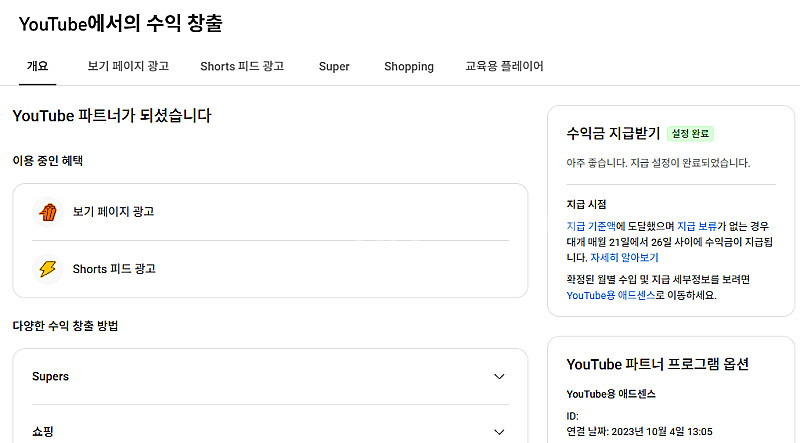Select the Shopping tab

click(x=409, y=66)
